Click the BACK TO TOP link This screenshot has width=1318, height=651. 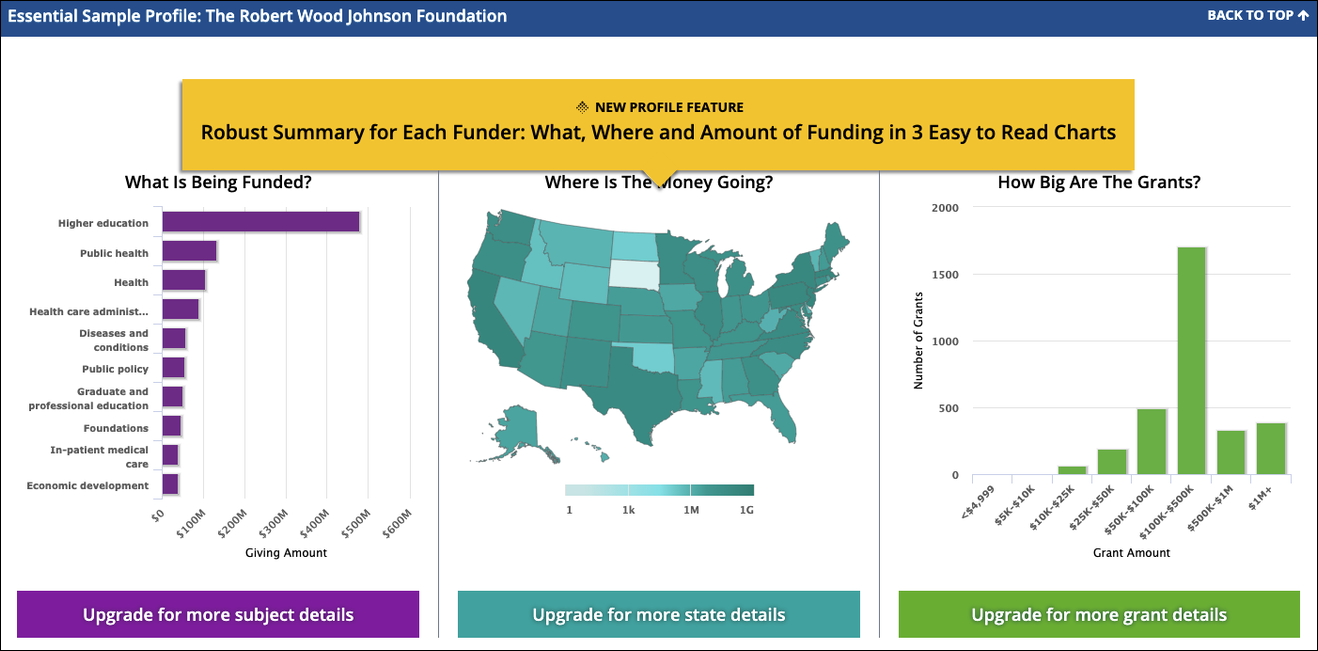click(1248, 15)
